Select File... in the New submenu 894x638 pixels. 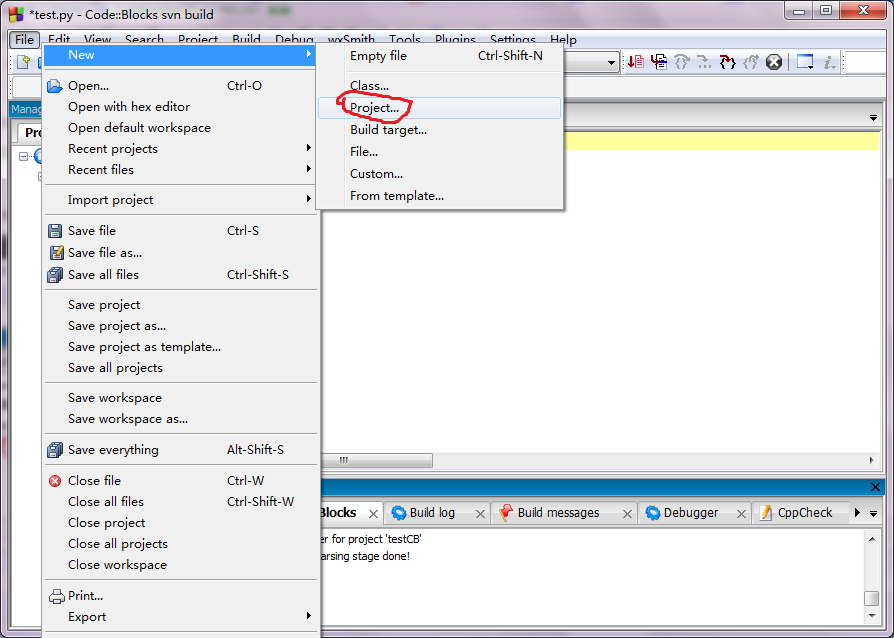pos(440,152)
